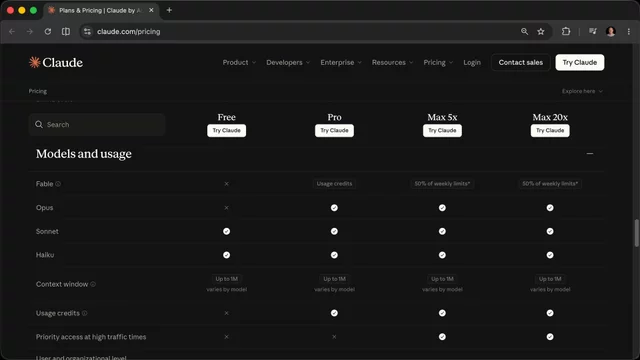Open the Enterprise dropdown menu
Image resolution: width=640 pixels, height=360 pixels.
[x=341, y=62]
